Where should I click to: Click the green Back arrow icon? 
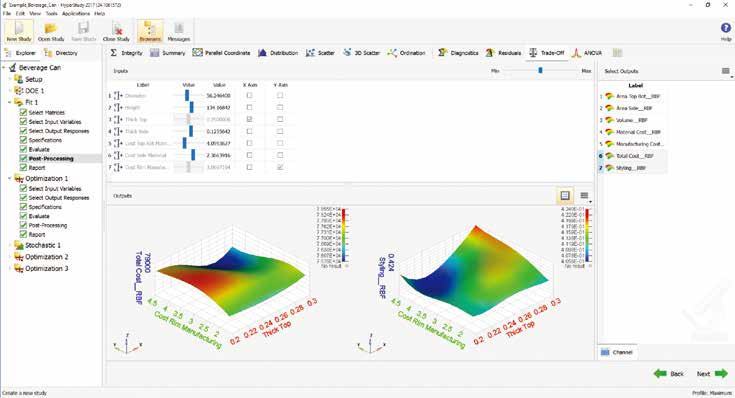pyautogui.click(x=660, y=374)
